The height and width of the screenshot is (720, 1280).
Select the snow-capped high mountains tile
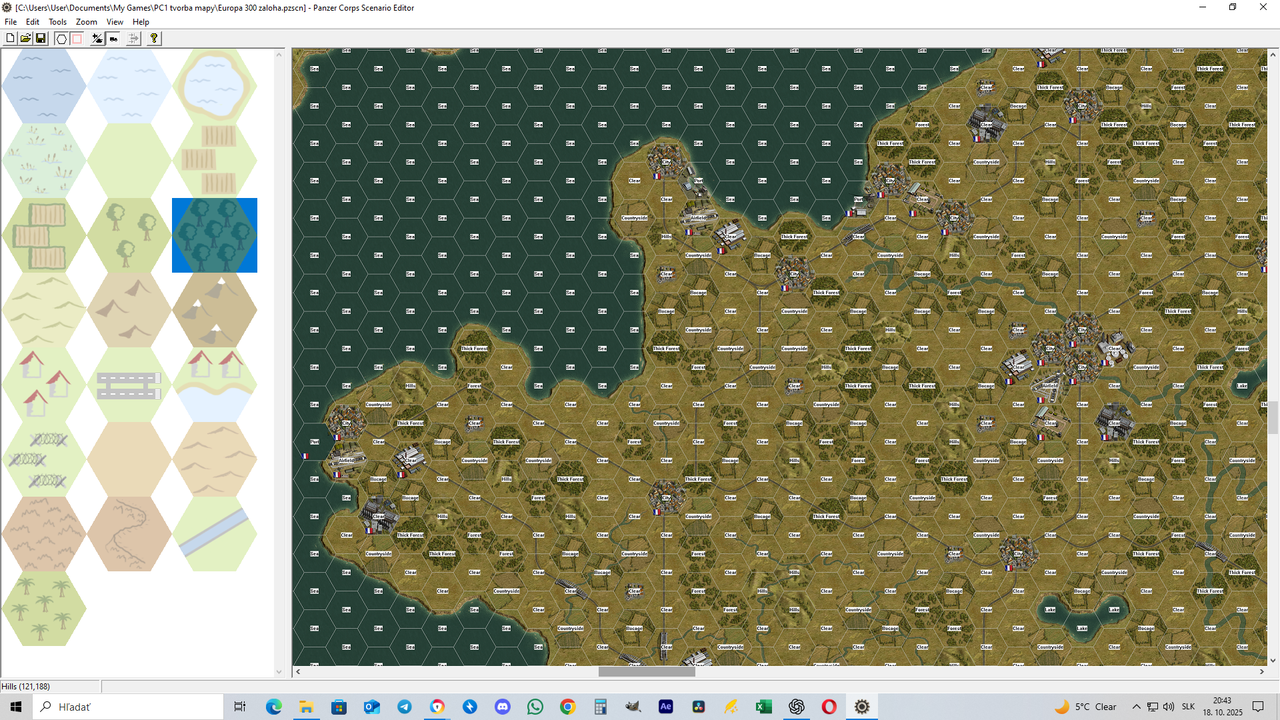click(x=214, y=310)
